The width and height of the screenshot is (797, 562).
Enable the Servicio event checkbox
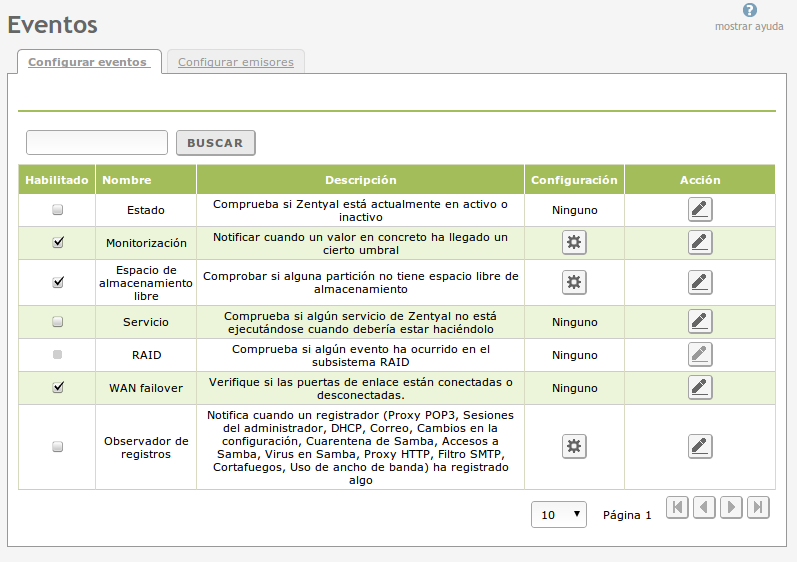[57, 321]
